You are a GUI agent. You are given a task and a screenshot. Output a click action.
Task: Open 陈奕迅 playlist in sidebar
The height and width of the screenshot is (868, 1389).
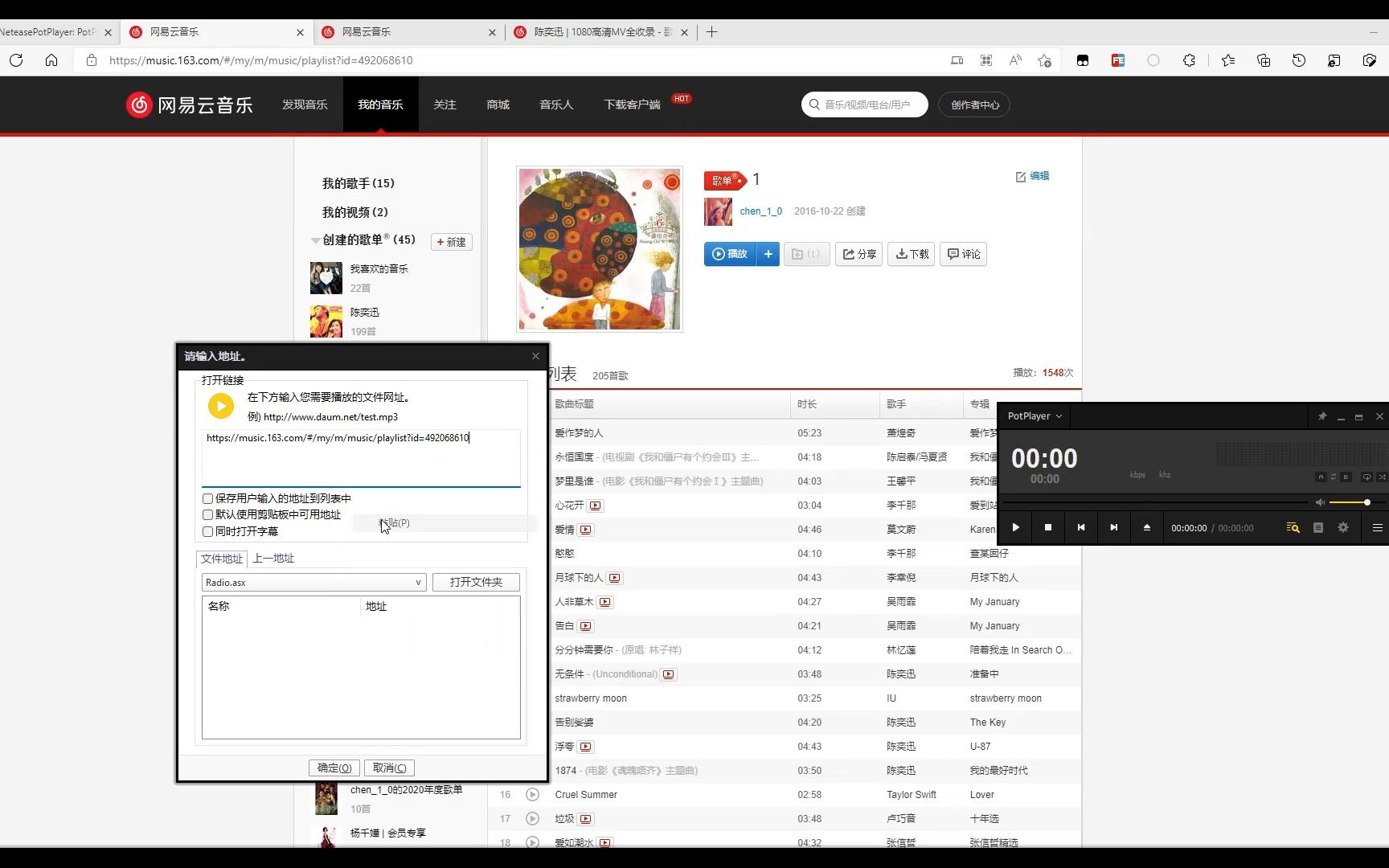(364, 312)
